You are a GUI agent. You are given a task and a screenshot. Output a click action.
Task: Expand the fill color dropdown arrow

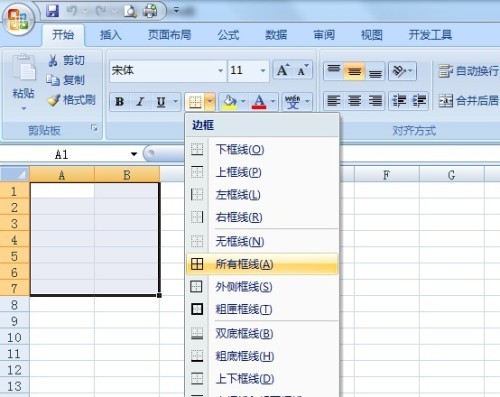click(x=243, y=102)
